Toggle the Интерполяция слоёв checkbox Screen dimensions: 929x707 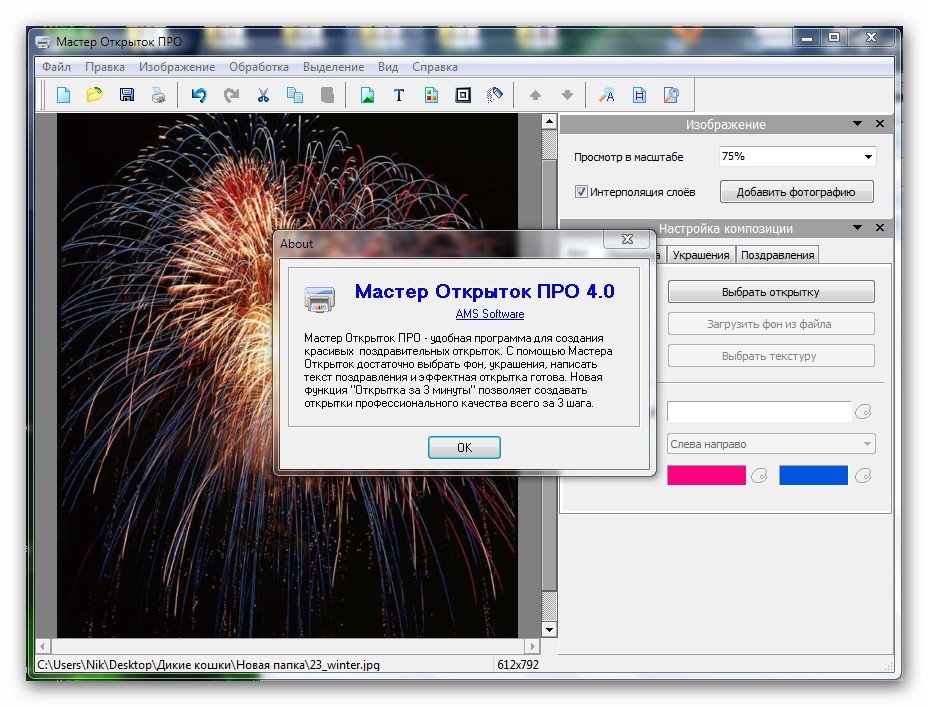(581, 192)
